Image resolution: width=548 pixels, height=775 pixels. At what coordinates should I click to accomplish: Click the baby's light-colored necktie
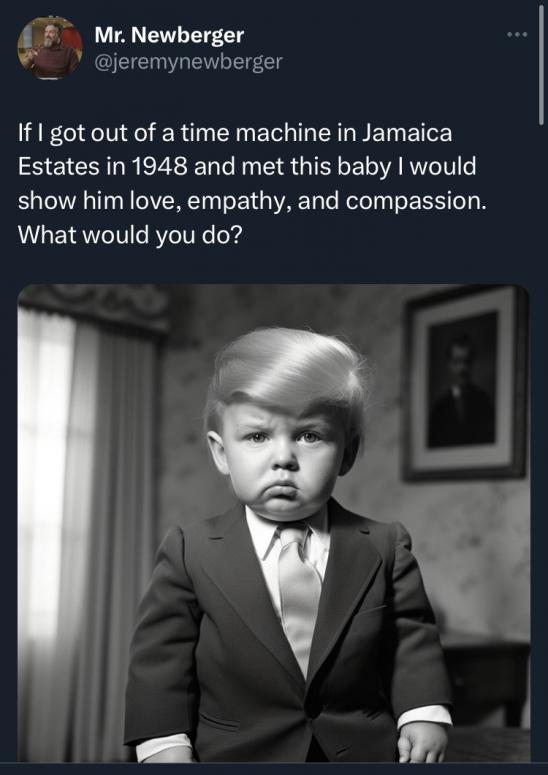[298, 593]
